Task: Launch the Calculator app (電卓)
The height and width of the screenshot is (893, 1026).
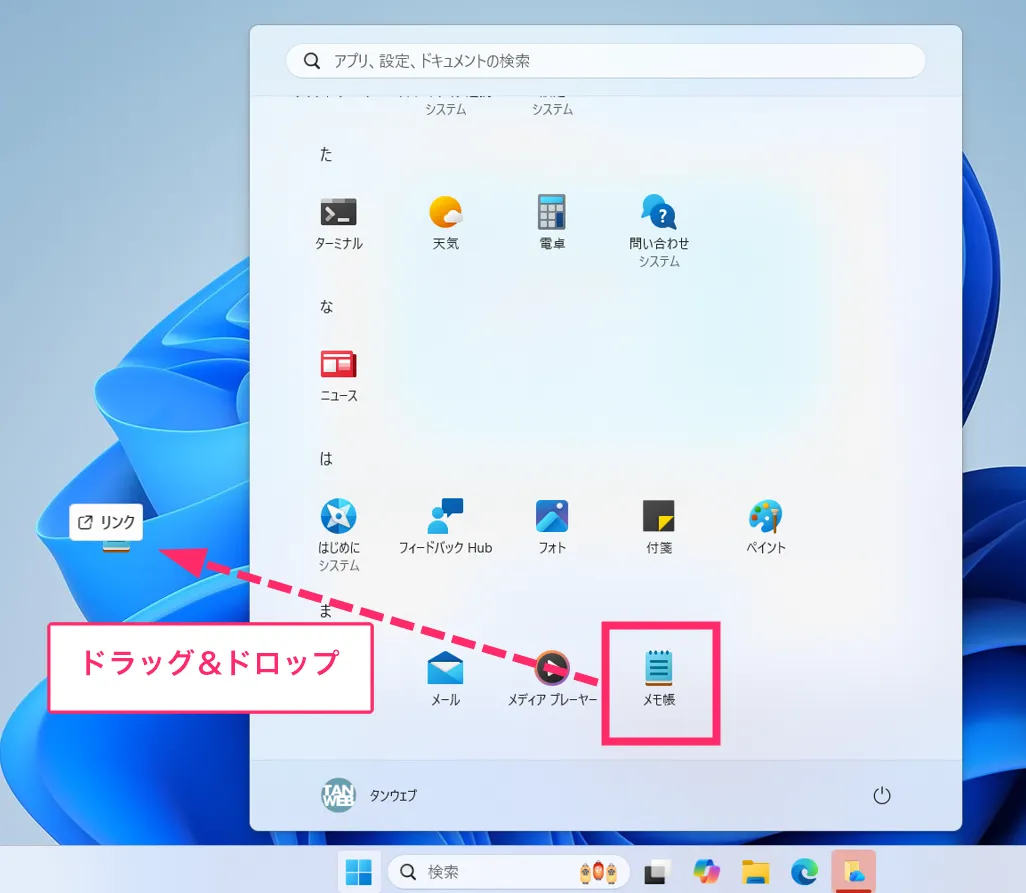Action: tap(552, 224)
